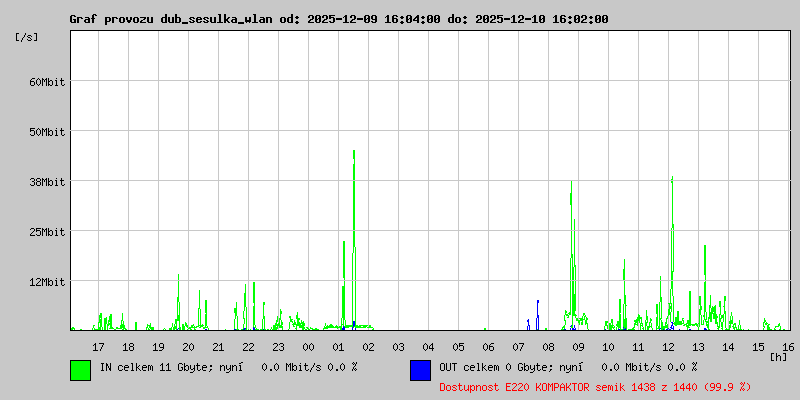
Task: Click the '25Mbit' y-axis label
Action: coord(47,232)
